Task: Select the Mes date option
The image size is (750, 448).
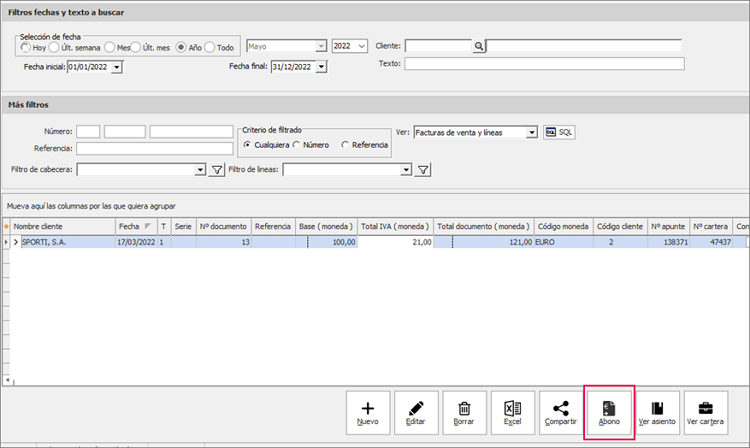Action: [110, 47]
